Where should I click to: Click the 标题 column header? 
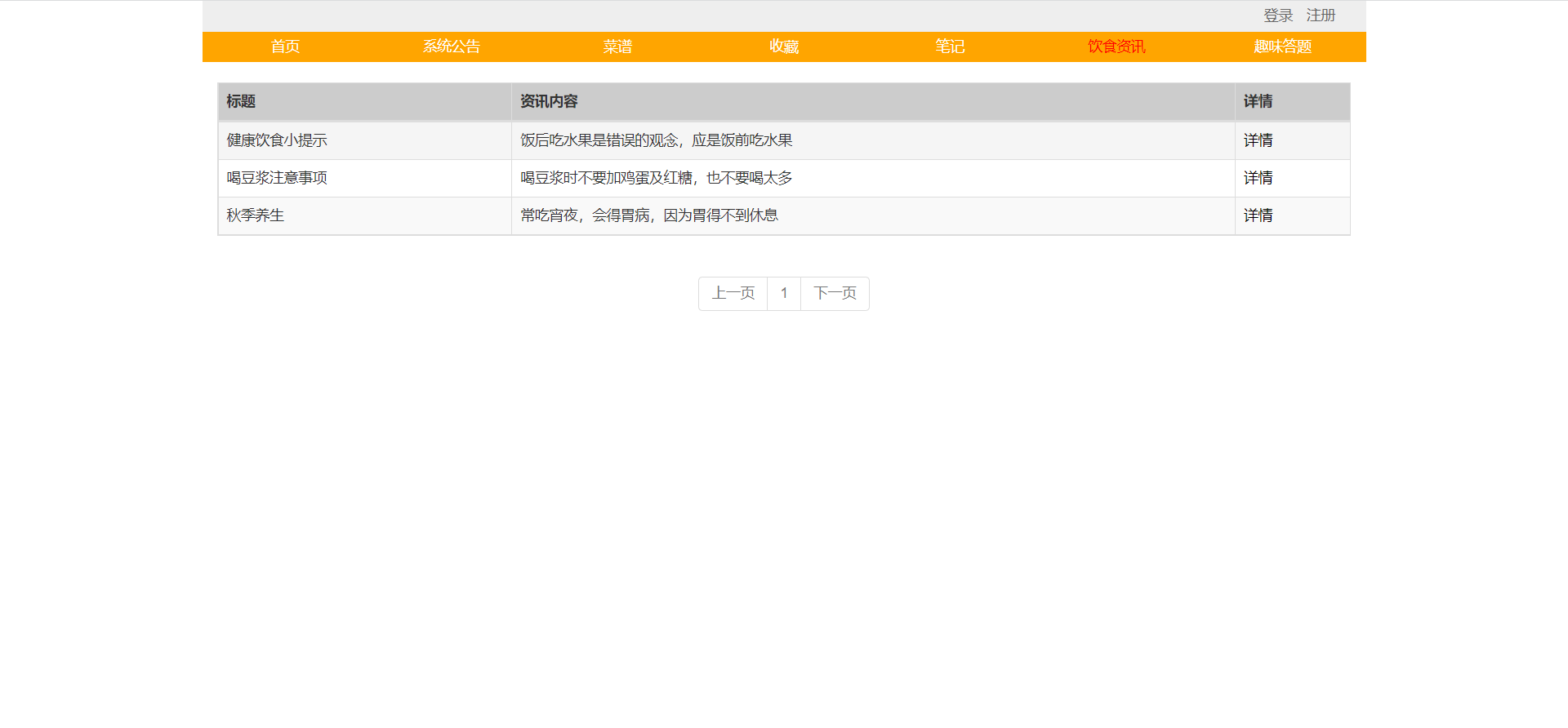tap(365, 102)
